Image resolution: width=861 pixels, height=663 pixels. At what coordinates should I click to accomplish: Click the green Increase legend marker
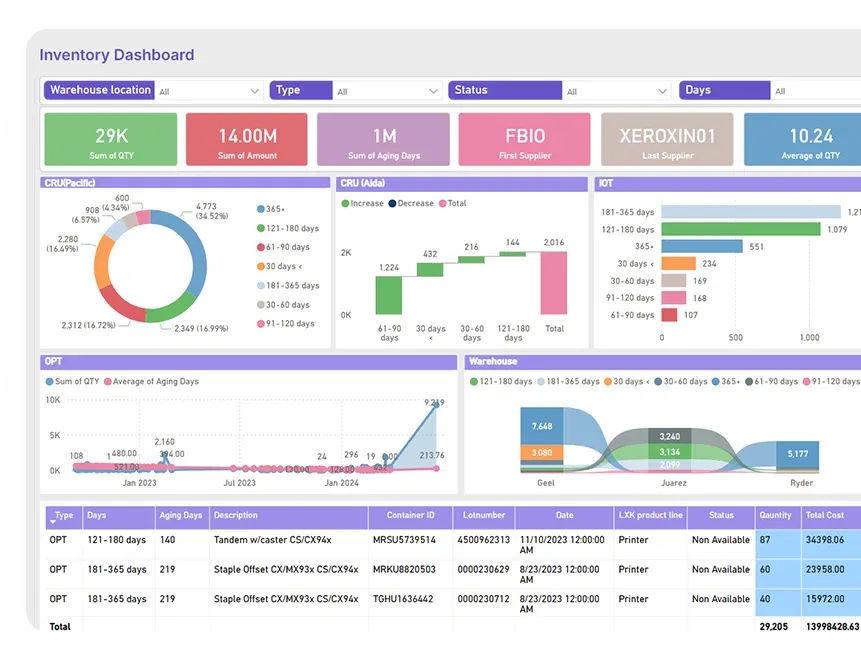point(346,203)
